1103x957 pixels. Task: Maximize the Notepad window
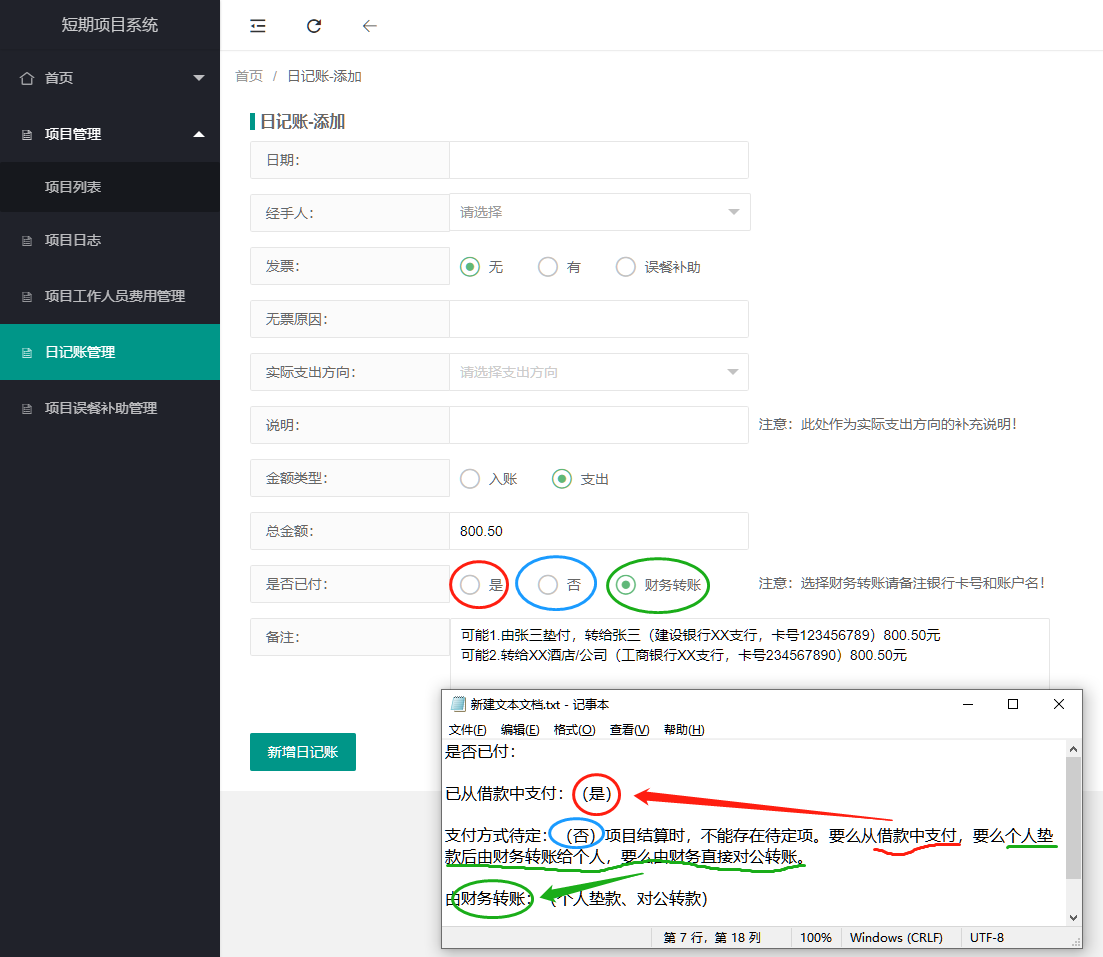(1013, 704)
